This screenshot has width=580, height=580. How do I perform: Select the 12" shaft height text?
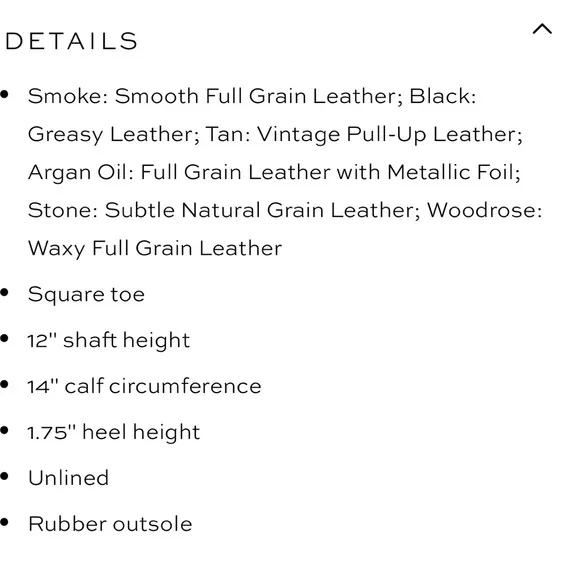(109, 341)
